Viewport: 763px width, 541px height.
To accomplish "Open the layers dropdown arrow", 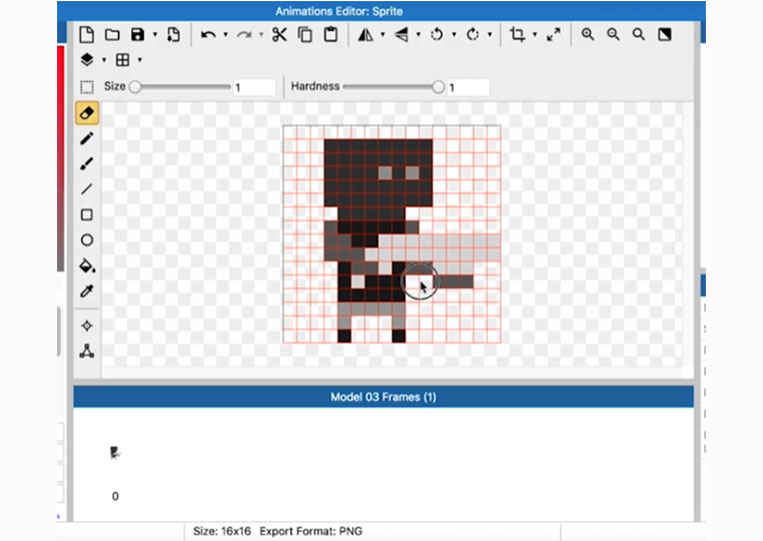I will [x=104, y=60].
